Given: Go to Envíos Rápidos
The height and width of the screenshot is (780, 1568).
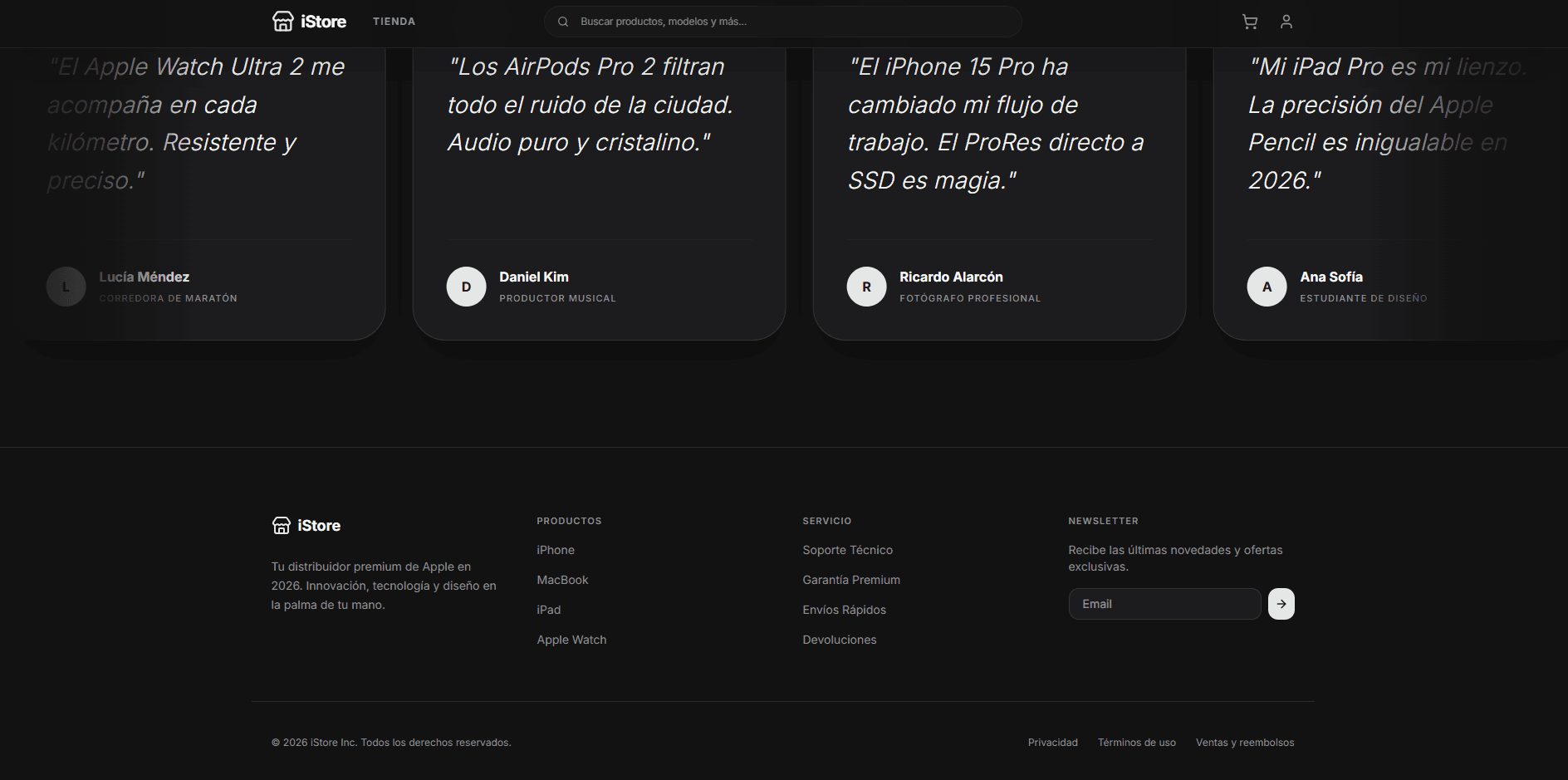Looking at the screenshot, I should 845,610.
